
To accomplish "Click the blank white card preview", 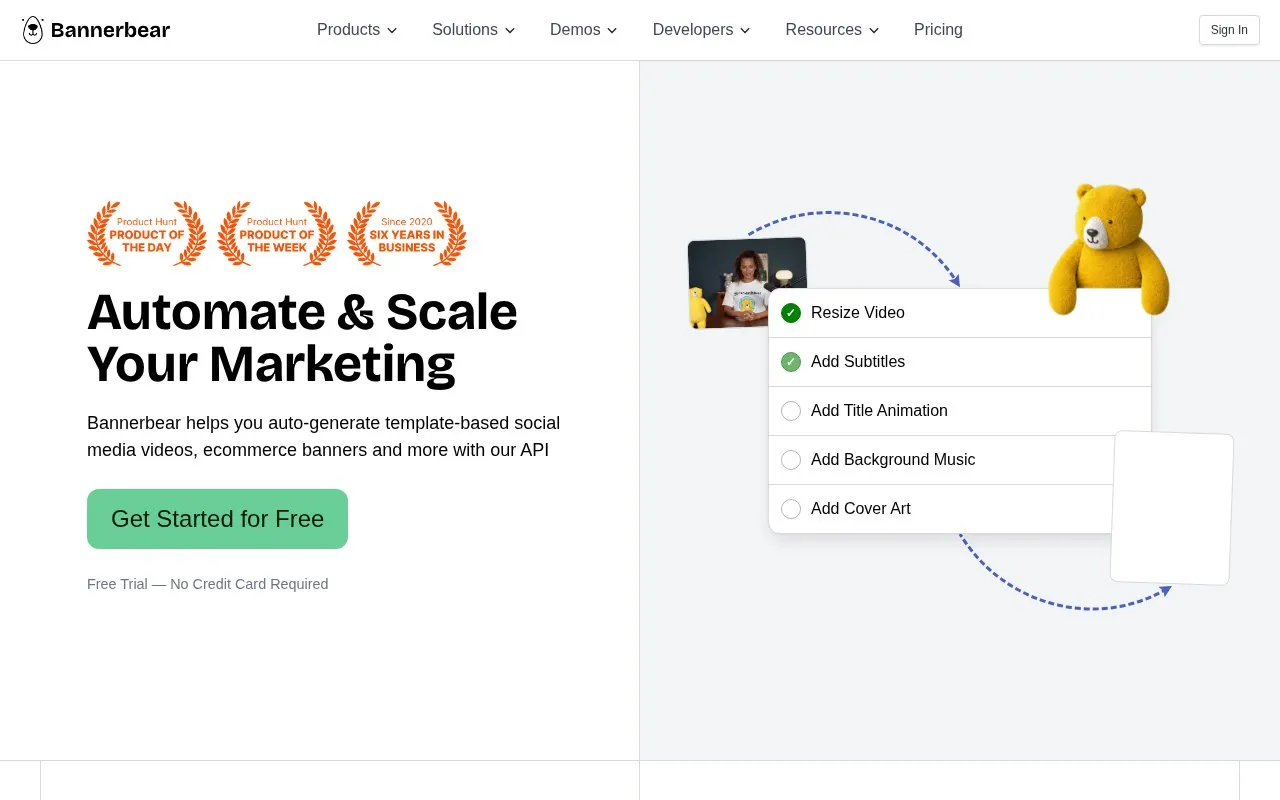I will point(1172,508).
